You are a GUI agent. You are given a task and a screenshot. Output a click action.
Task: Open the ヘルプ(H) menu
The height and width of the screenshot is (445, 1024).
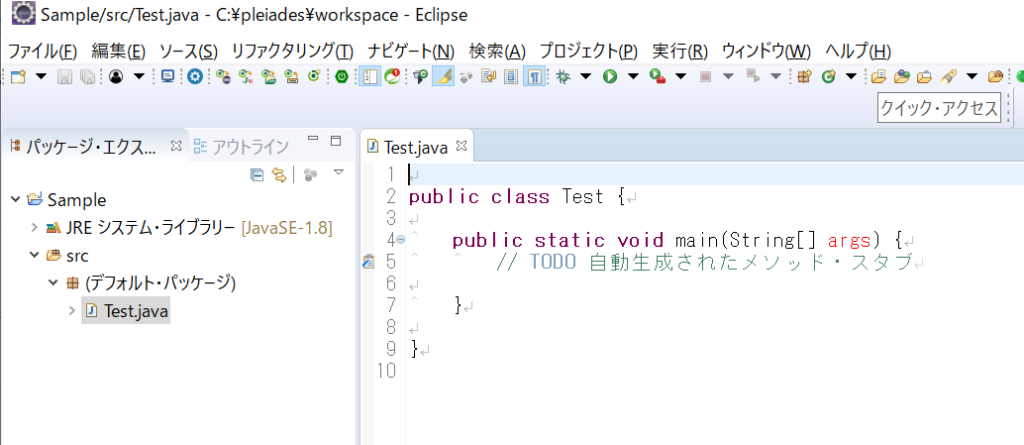[x=857, y=51]
